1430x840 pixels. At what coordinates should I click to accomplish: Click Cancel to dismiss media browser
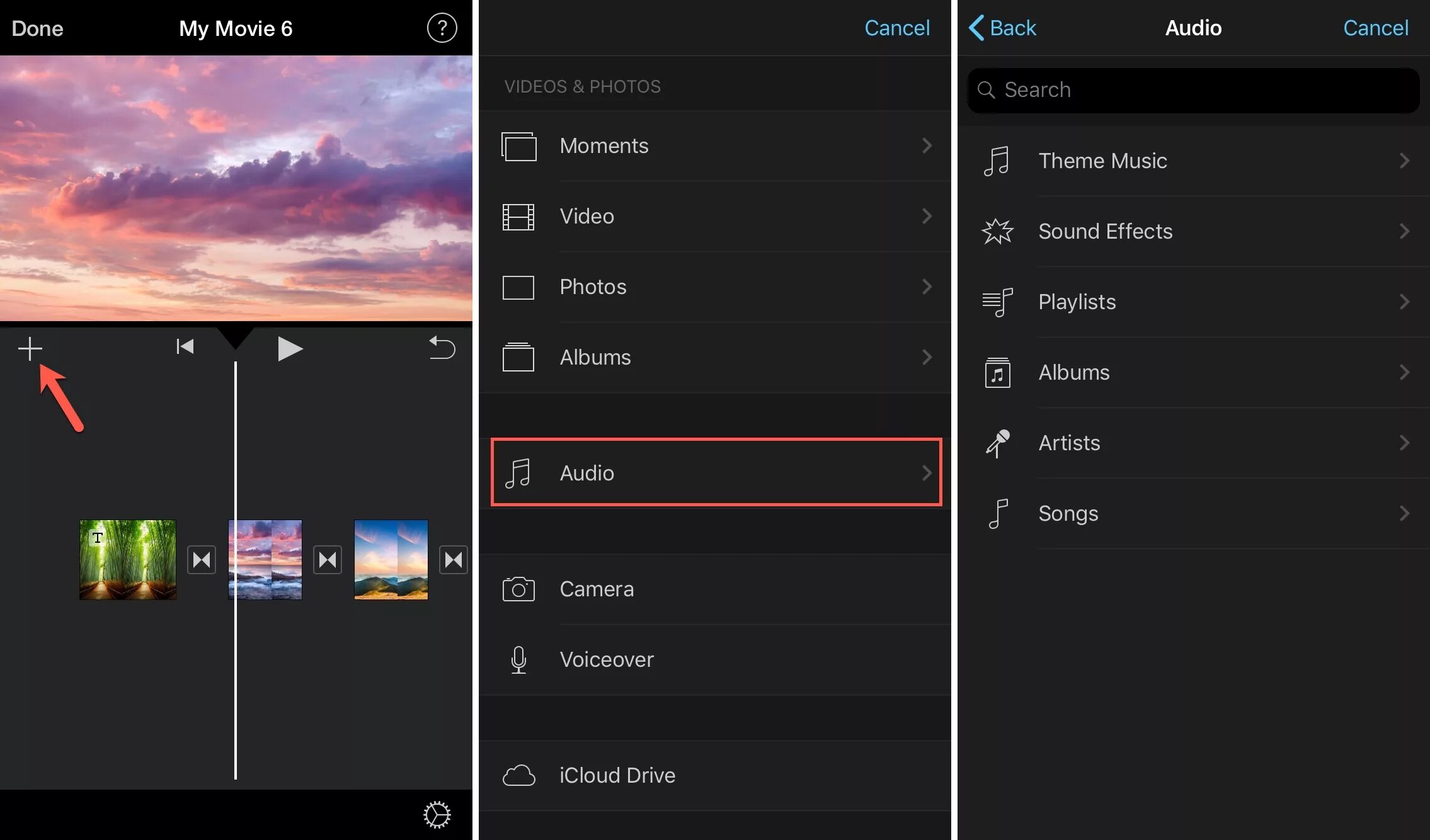point(897,27)
